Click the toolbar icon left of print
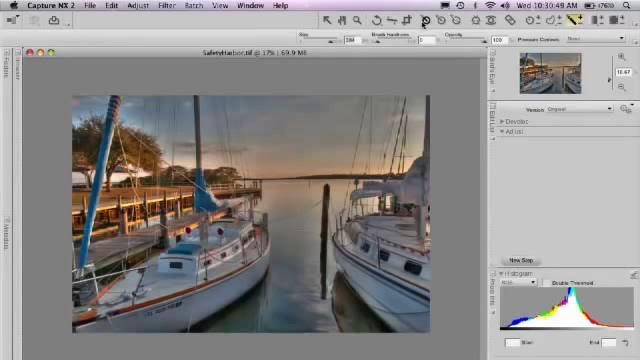This screenshot has width=640, height=360. point(13,20)
